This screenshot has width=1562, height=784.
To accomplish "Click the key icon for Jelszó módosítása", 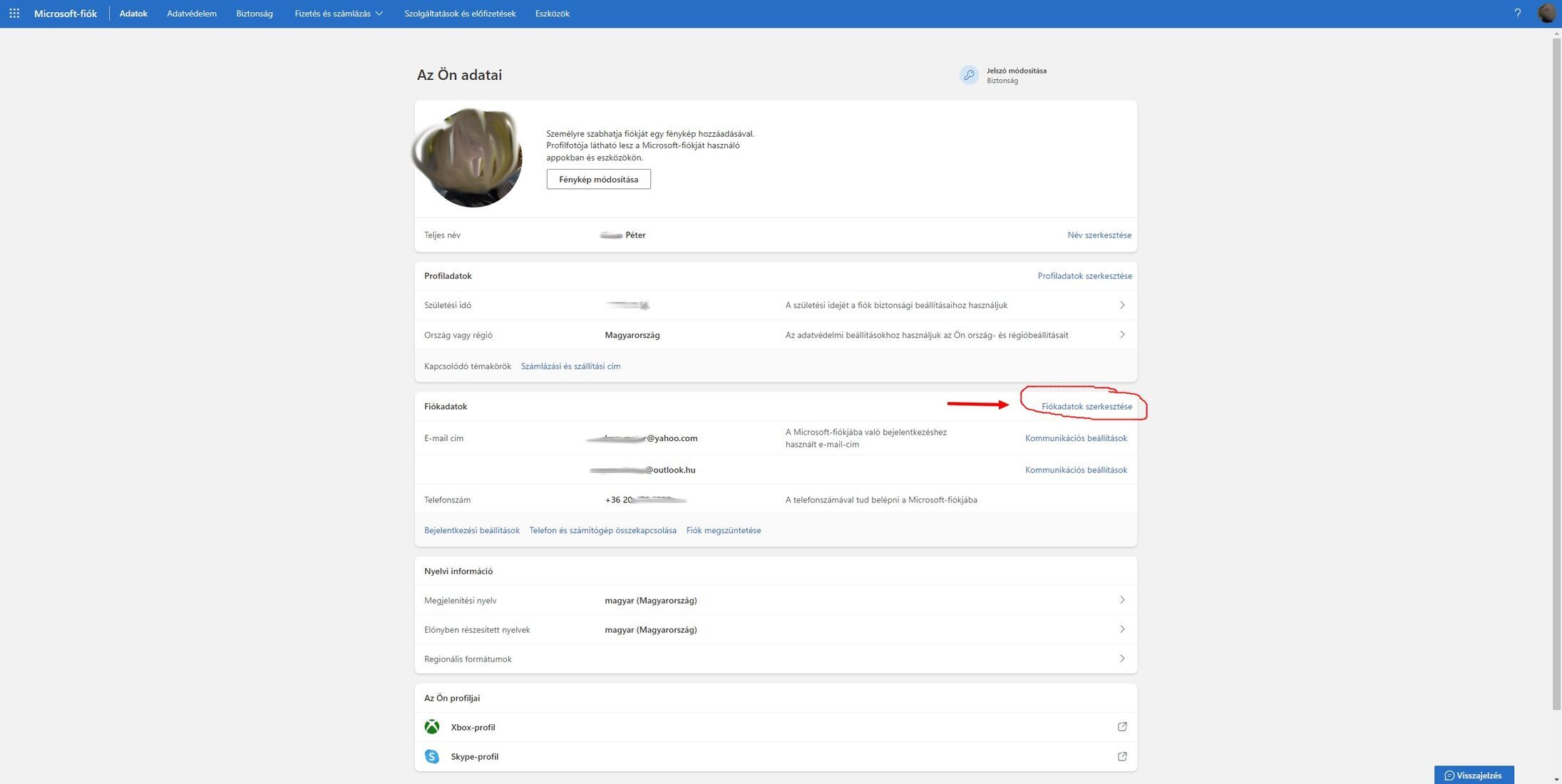I will 969,75.
